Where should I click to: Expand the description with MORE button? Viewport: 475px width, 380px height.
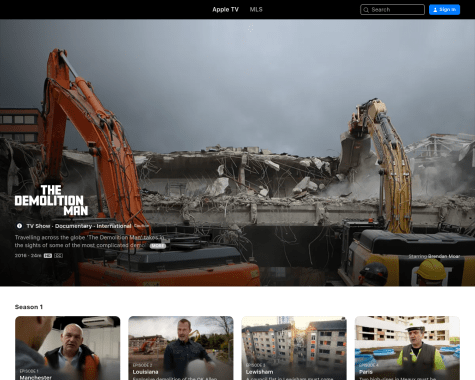tap(158, 246)
